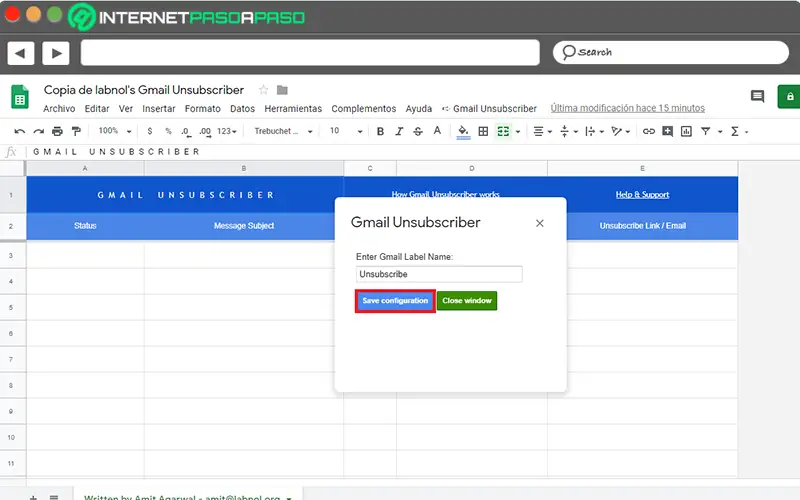
Task: Open the Trebuchet font dropdown
Action: click(283, 132)
